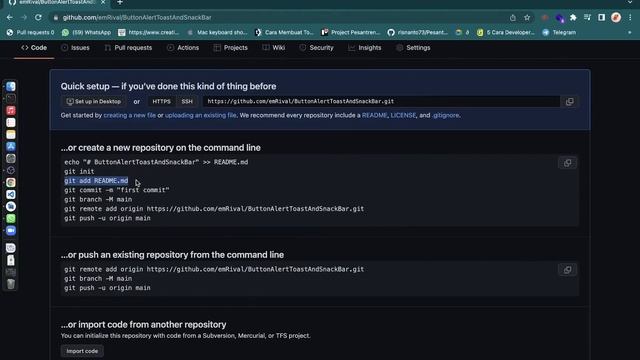Copy the push existing repository commands
This screenshot has width=640, height=360.
567,270
